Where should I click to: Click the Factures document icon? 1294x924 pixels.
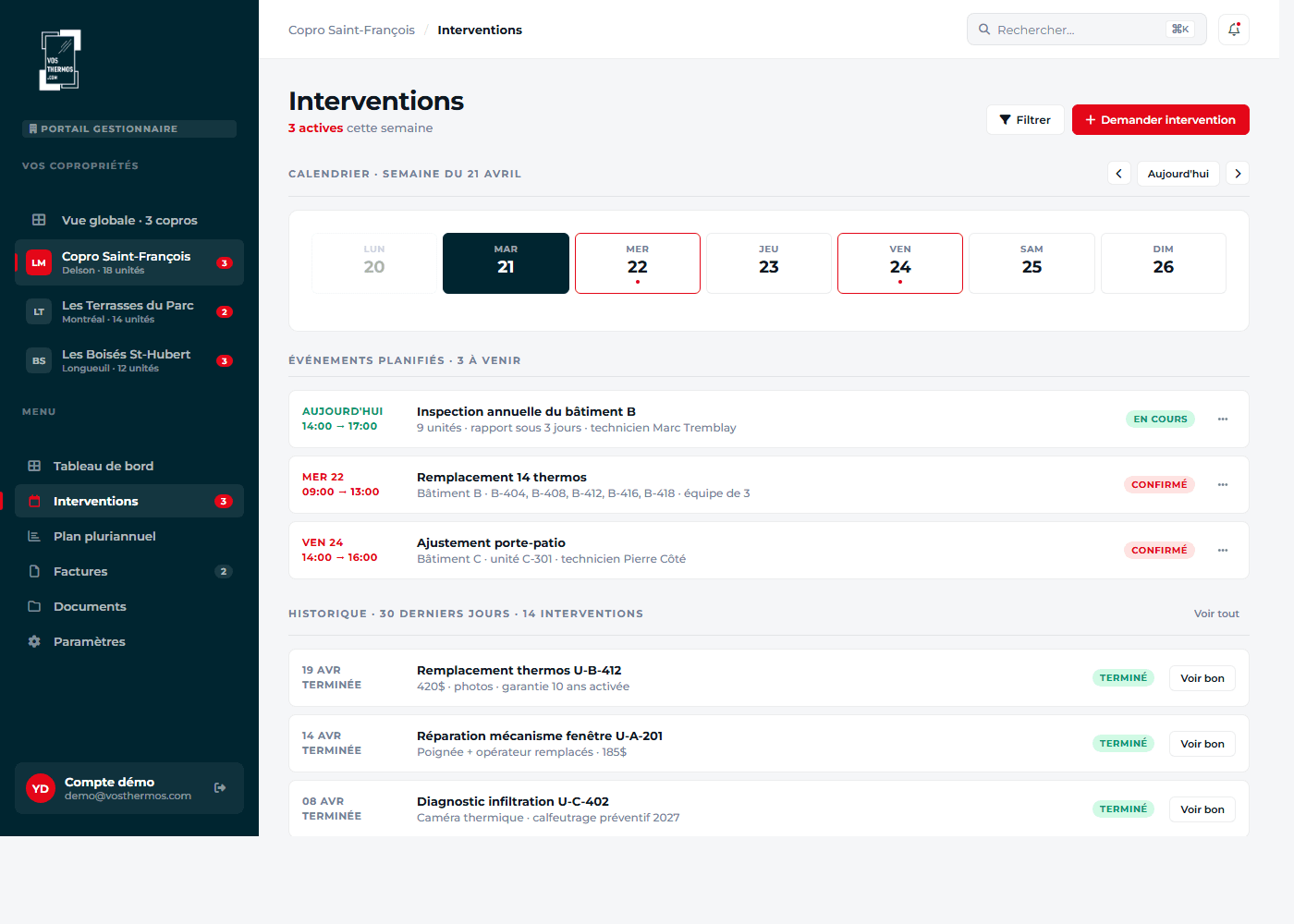(x=34, y=571)
